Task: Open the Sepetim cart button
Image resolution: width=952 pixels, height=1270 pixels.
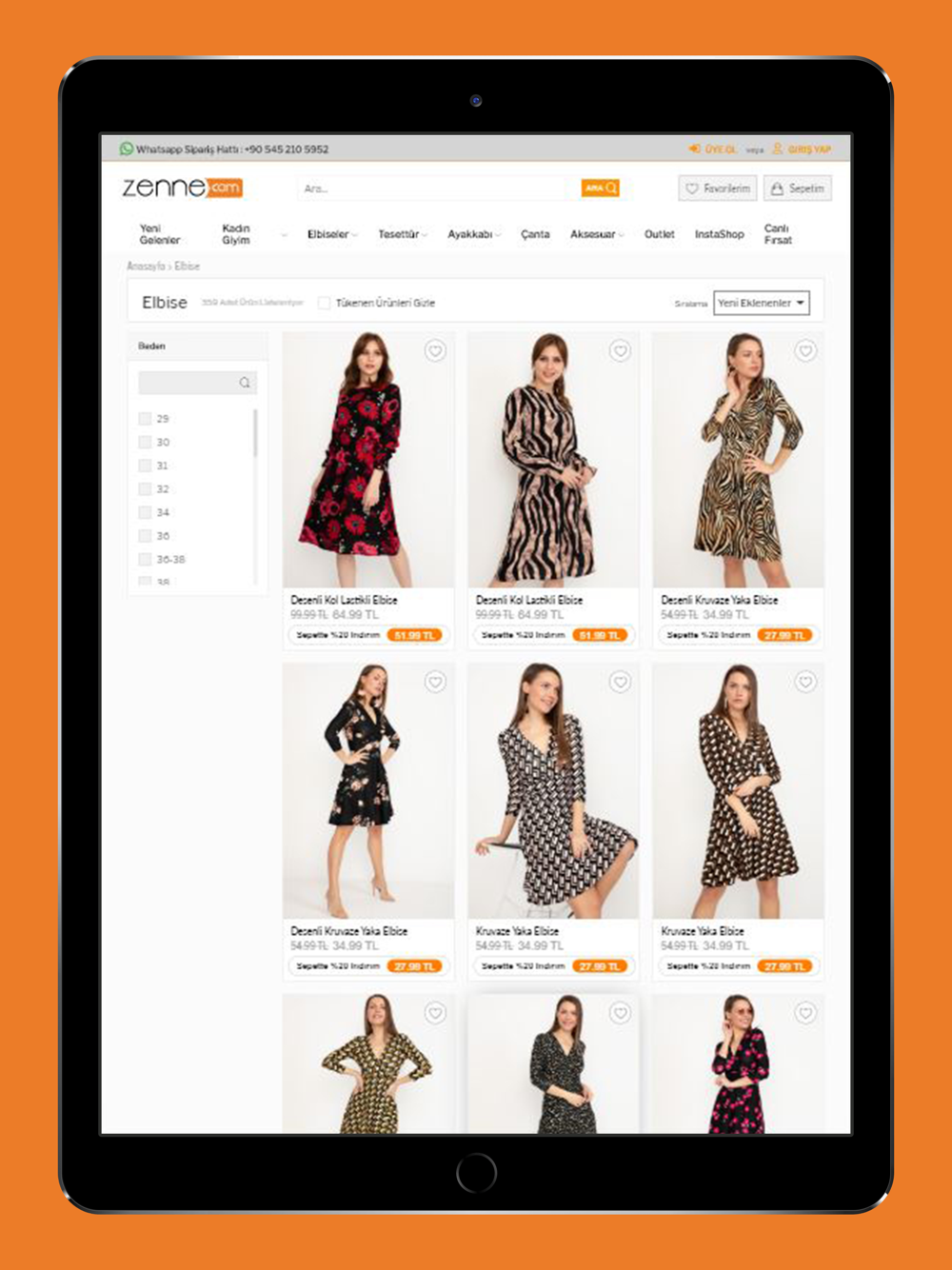Action: point(798,189)
